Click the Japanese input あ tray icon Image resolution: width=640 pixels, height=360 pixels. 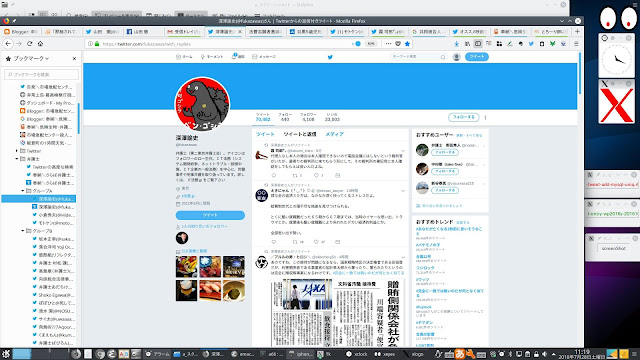click(460, 354)
